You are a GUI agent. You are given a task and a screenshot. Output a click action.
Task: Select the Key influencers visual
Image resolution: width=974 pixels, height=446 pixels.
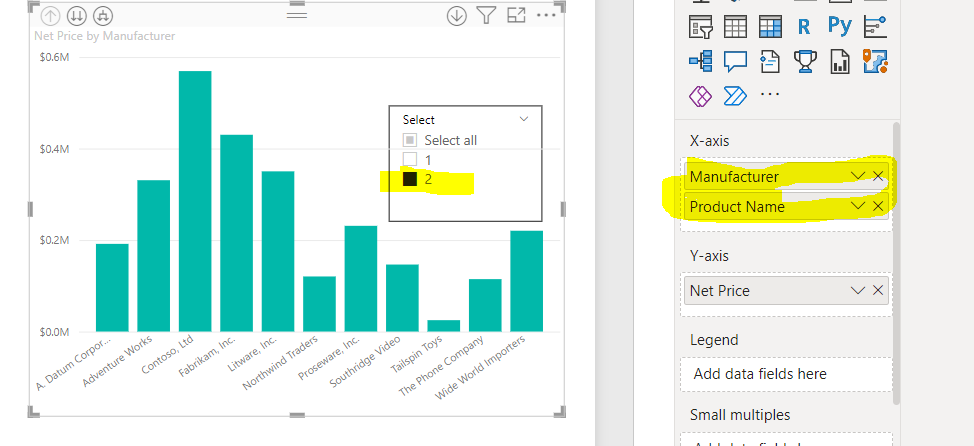pyautogui.click(x=875, y=27)
